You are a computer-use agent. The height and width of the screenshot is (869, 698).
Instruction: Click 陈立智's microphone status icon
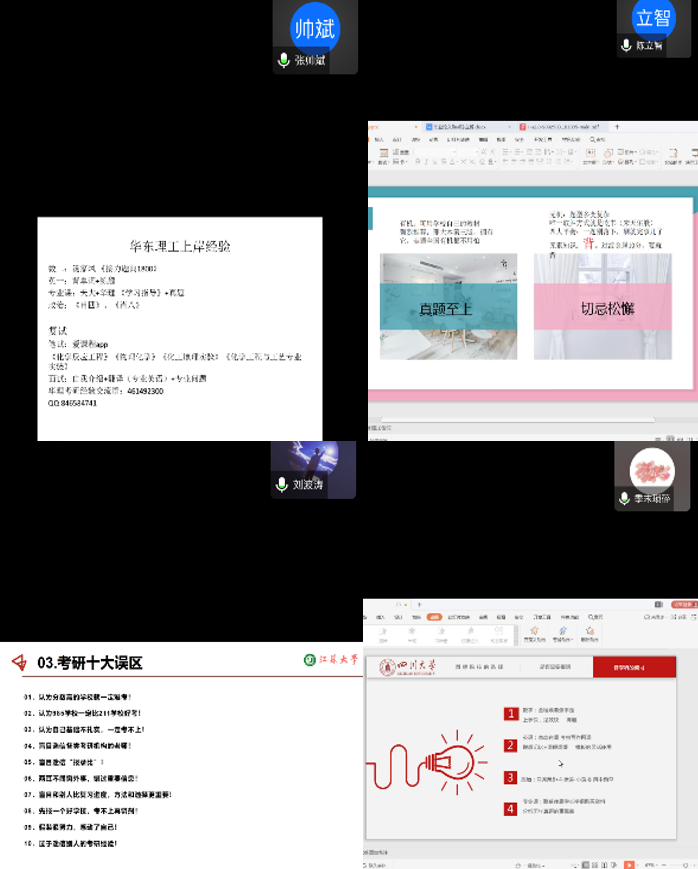626,45
